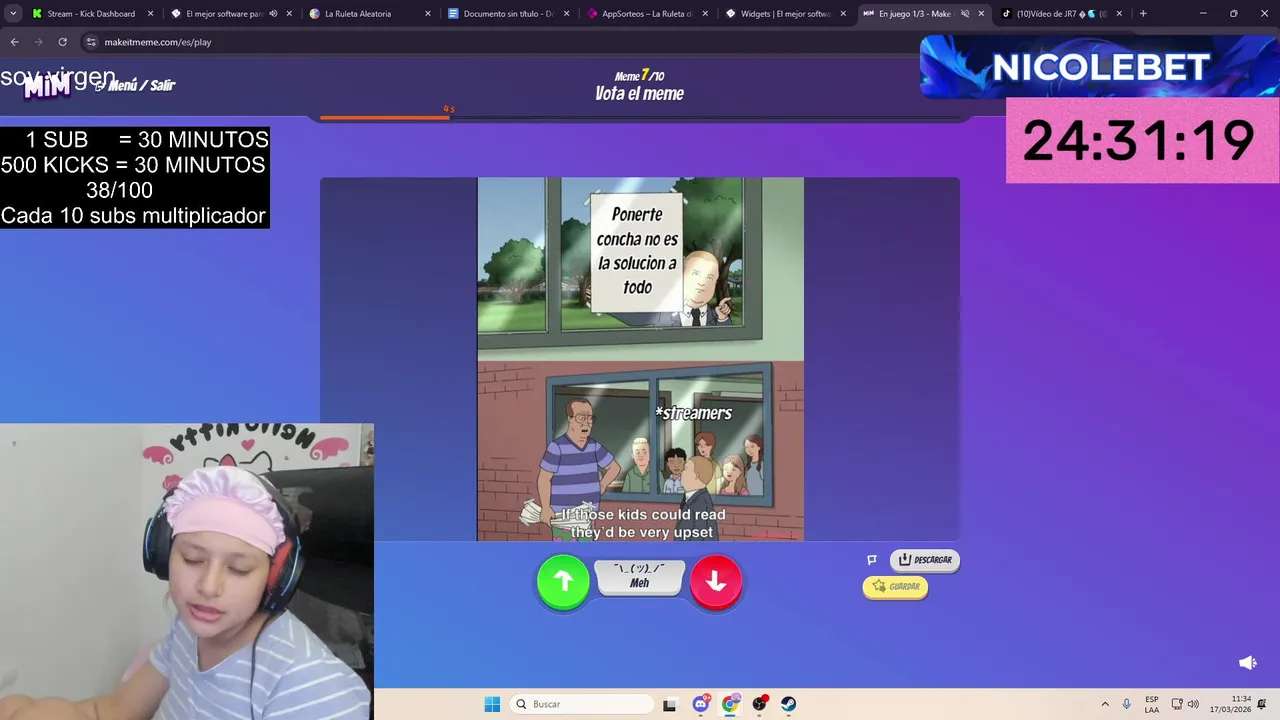Open clock and date 11:34
The image size is (1280, 720).
(x=1230, y=704)
